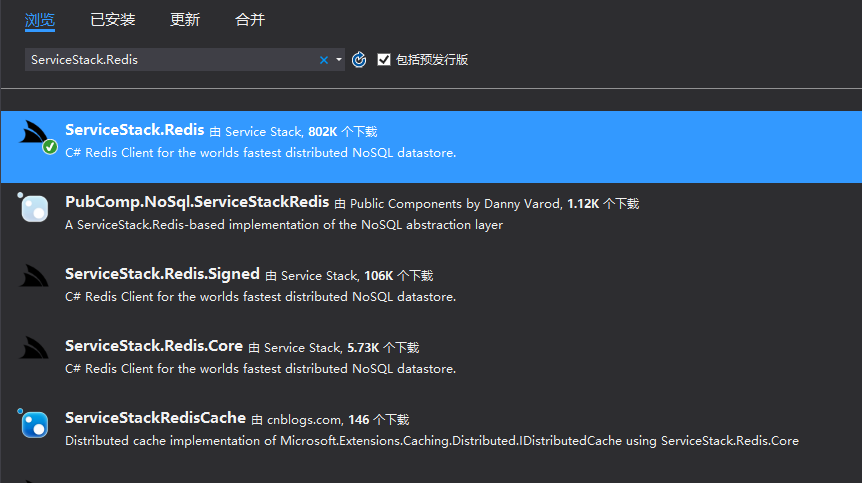Viewport: 862px width, 483px height.
Task: Select PubComp.NoSql.ServiceStackRedis package title
Action: 197,202
